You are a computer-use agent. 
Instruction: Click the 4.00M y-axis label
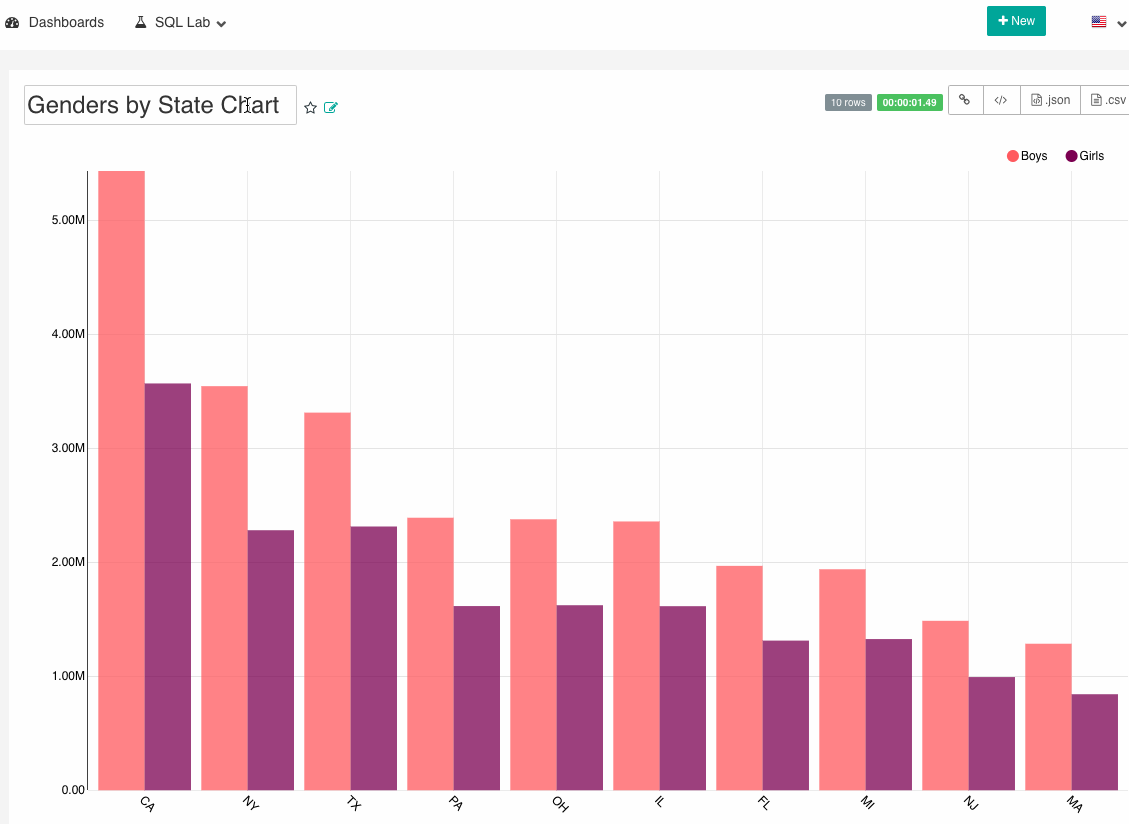[68, 333]
